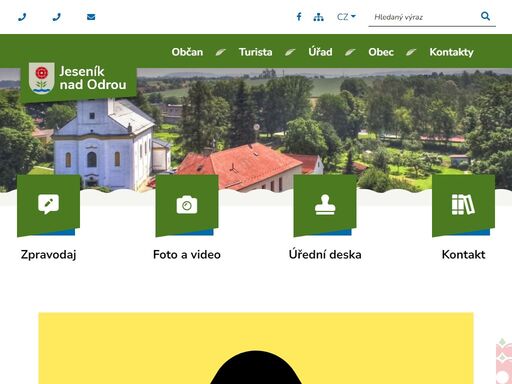Click the Zpravodaj speech bubble tile icon
Screen dimensions: 512x384
click(x=49, y=204)
